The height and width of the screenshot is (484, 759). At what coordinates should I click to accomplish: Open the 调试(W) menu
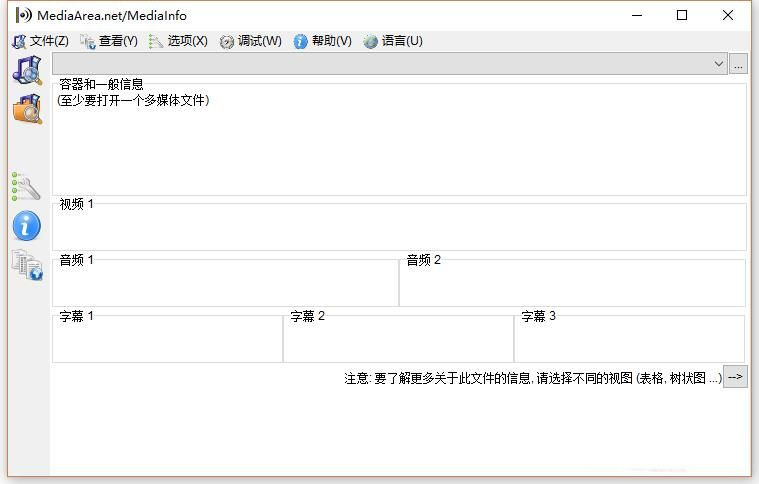pyautogui.click(x=250, y=41)
